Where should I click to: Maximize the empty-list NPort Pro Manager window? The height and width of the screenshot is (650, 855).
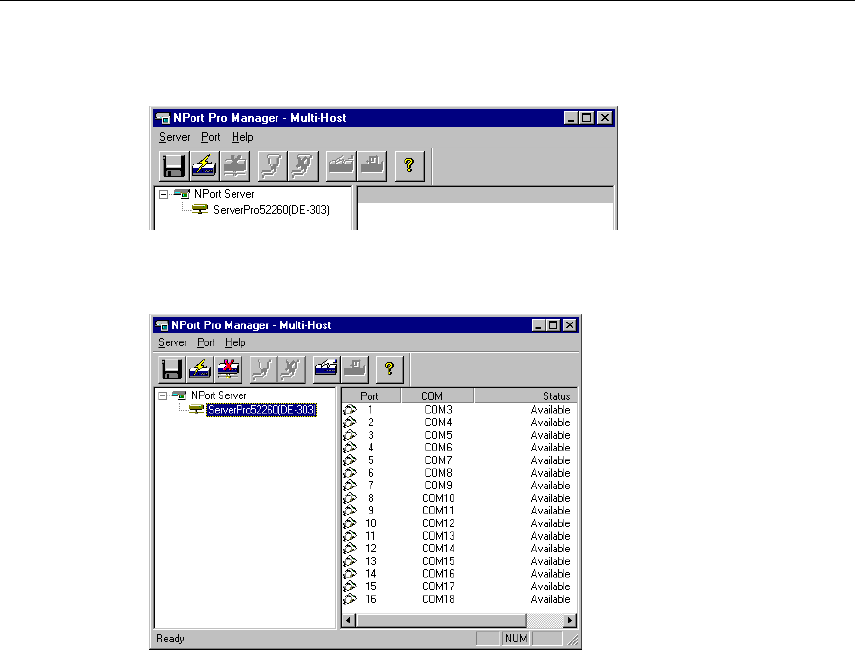tap(587, 118)
